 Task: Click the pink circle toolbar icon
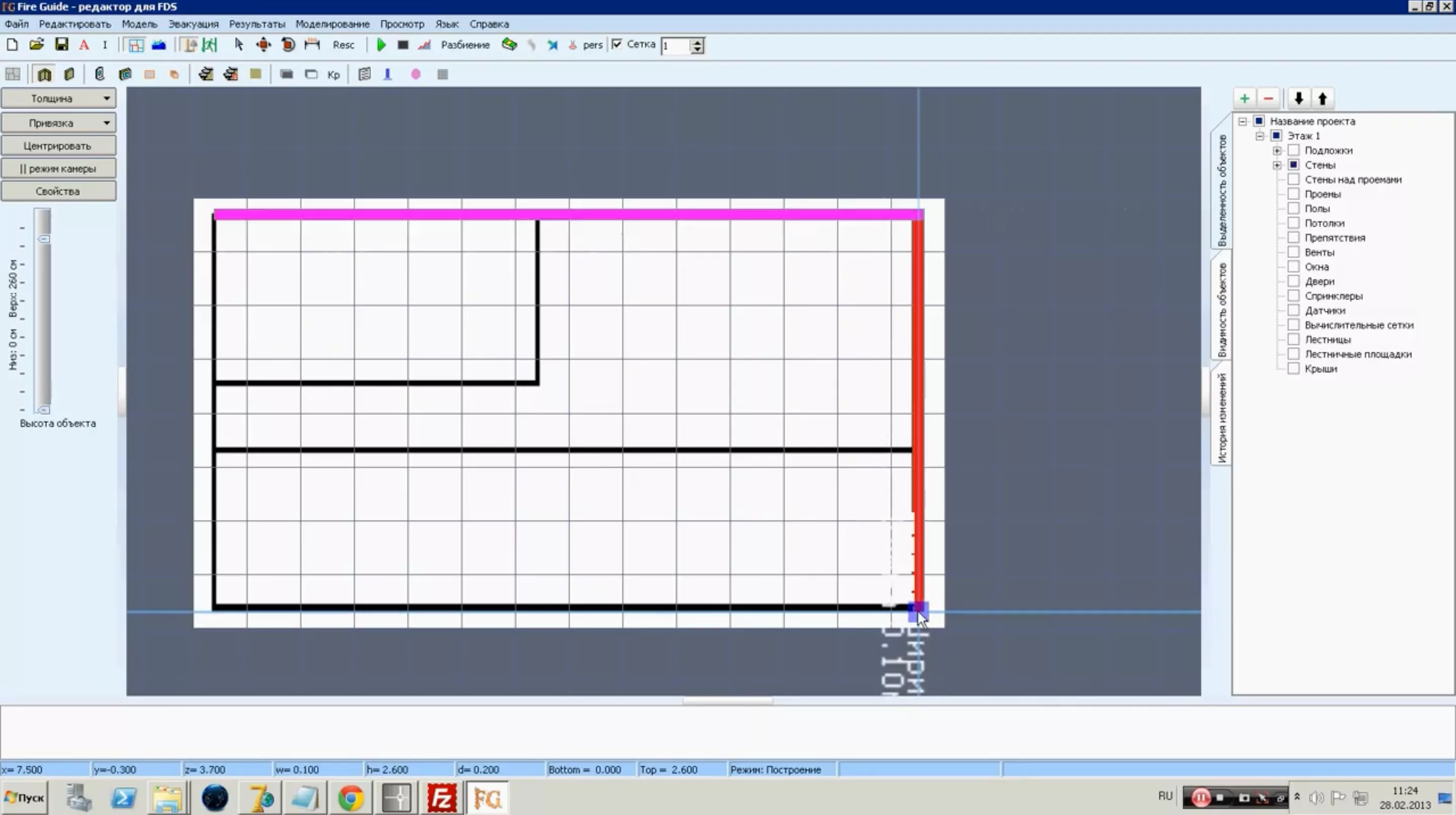click(416, 74)
